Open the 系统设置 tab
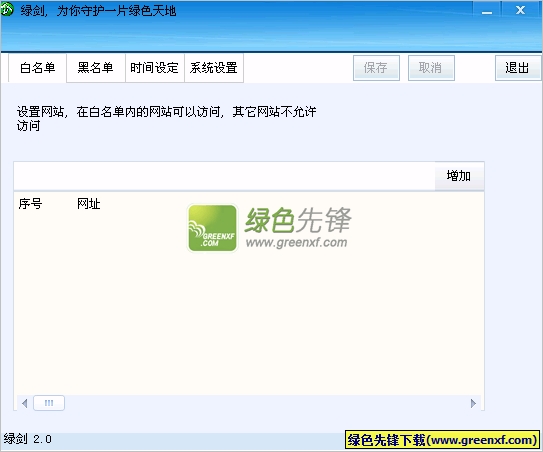 (214, 68)
